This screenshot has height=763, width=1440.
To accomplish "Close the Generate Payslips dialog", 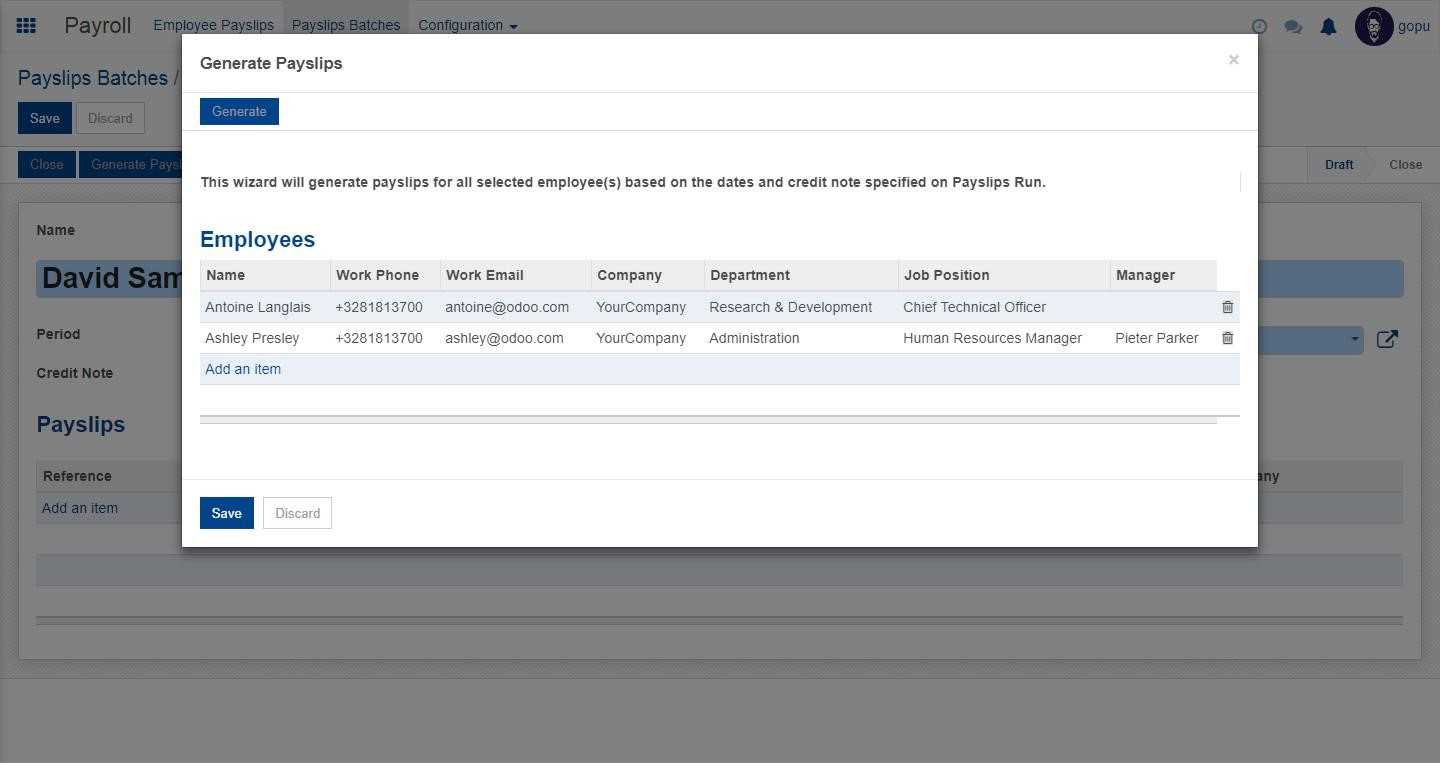I will [x=1233, y=60].
